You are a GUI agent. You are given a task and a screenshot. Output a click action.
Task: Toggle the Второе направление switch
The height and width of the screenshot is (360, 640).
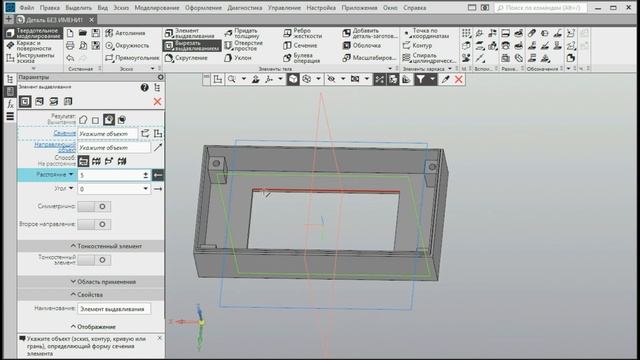[x=94, y=224]
